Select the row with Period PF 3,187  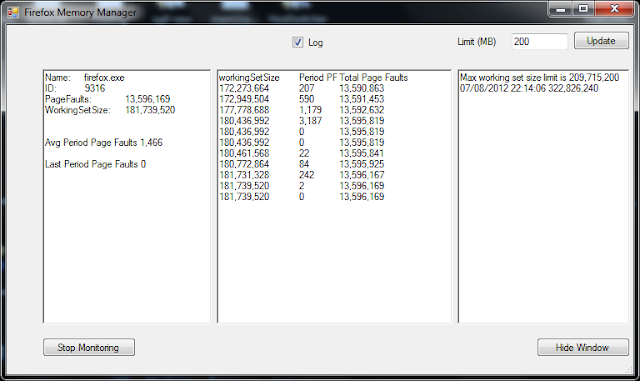coord(302,121)
